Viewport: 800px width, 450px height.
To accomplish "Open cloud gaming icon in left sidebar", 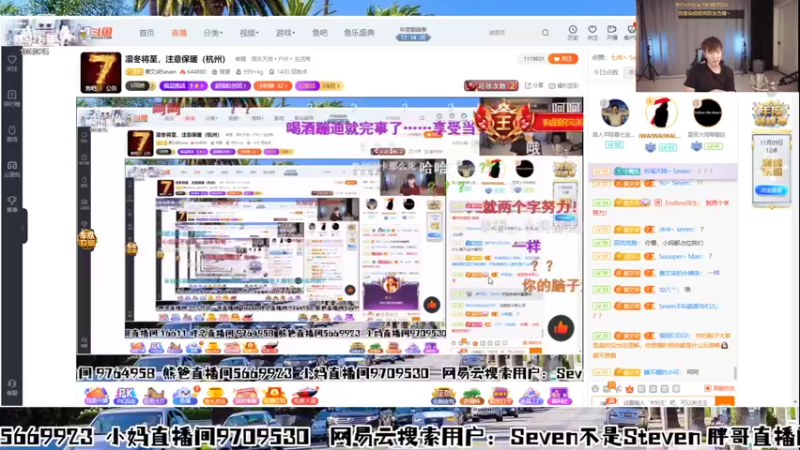I will pyautogui.click(x=12, y=169).
